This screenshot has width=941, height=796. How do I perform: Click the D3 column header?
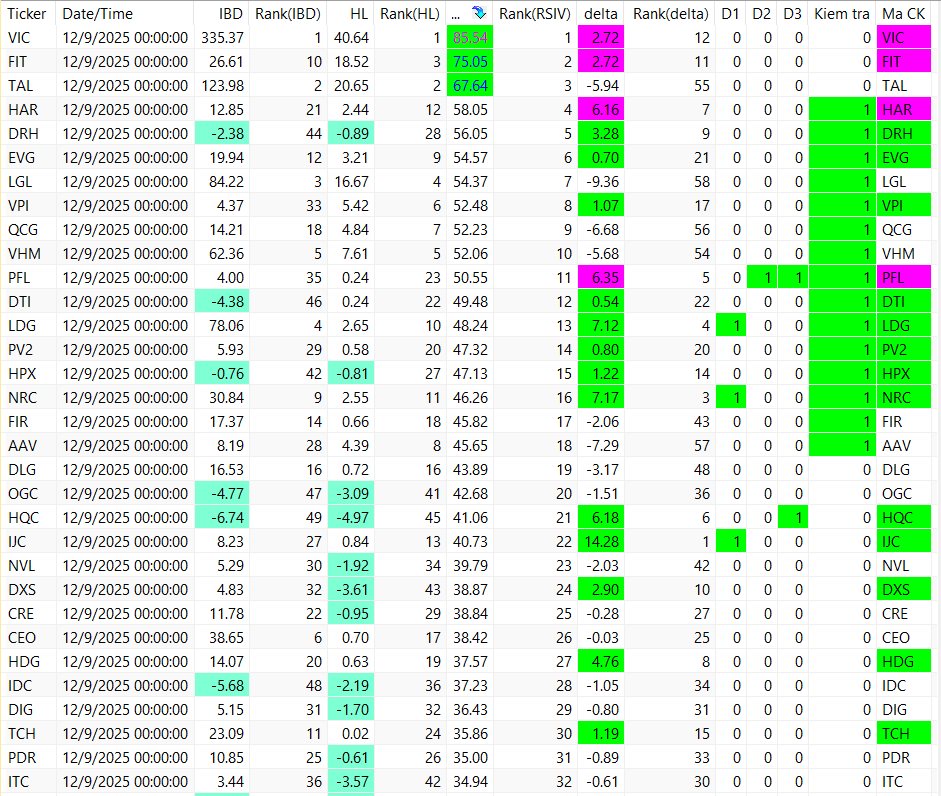point(793,13)
